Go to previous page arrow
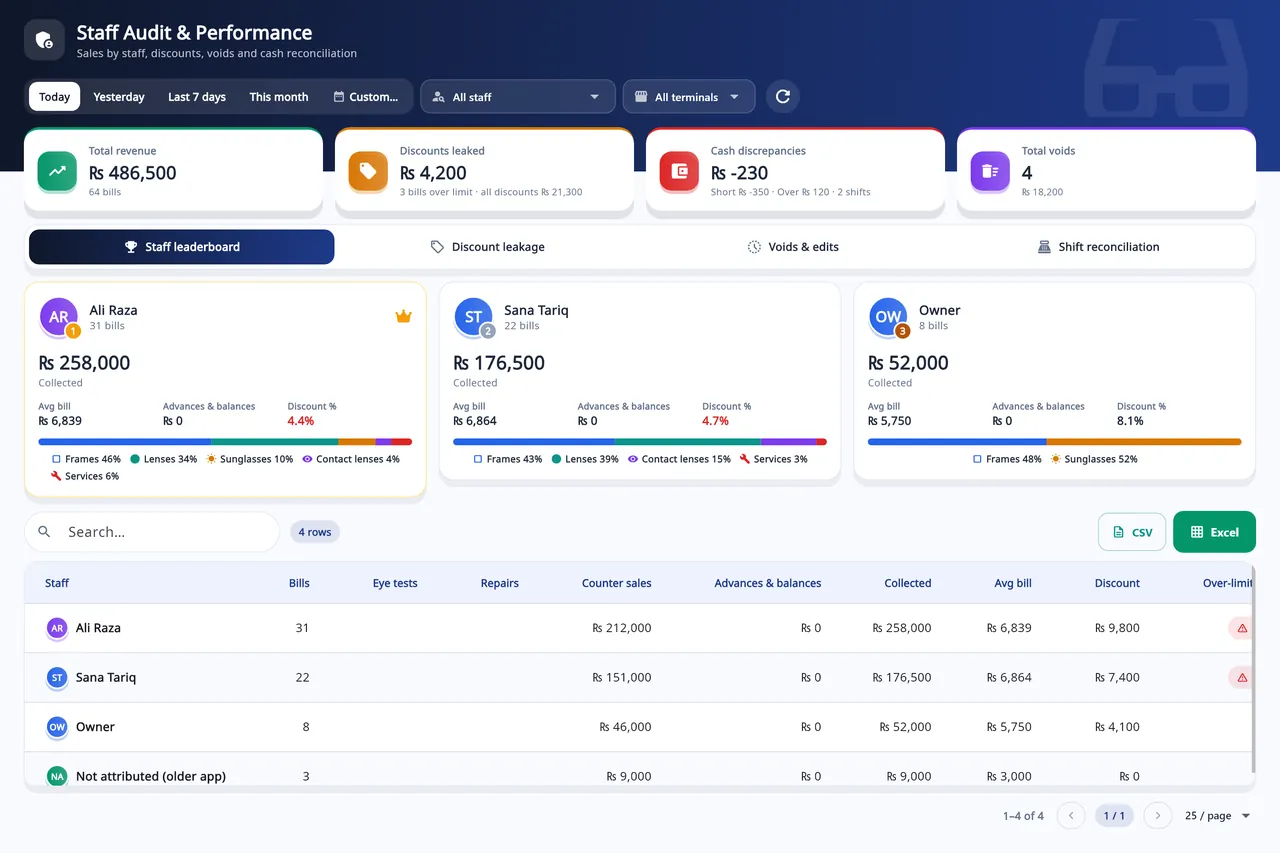The width and height of the screenshot is (1280, 853). point(1071,815)
